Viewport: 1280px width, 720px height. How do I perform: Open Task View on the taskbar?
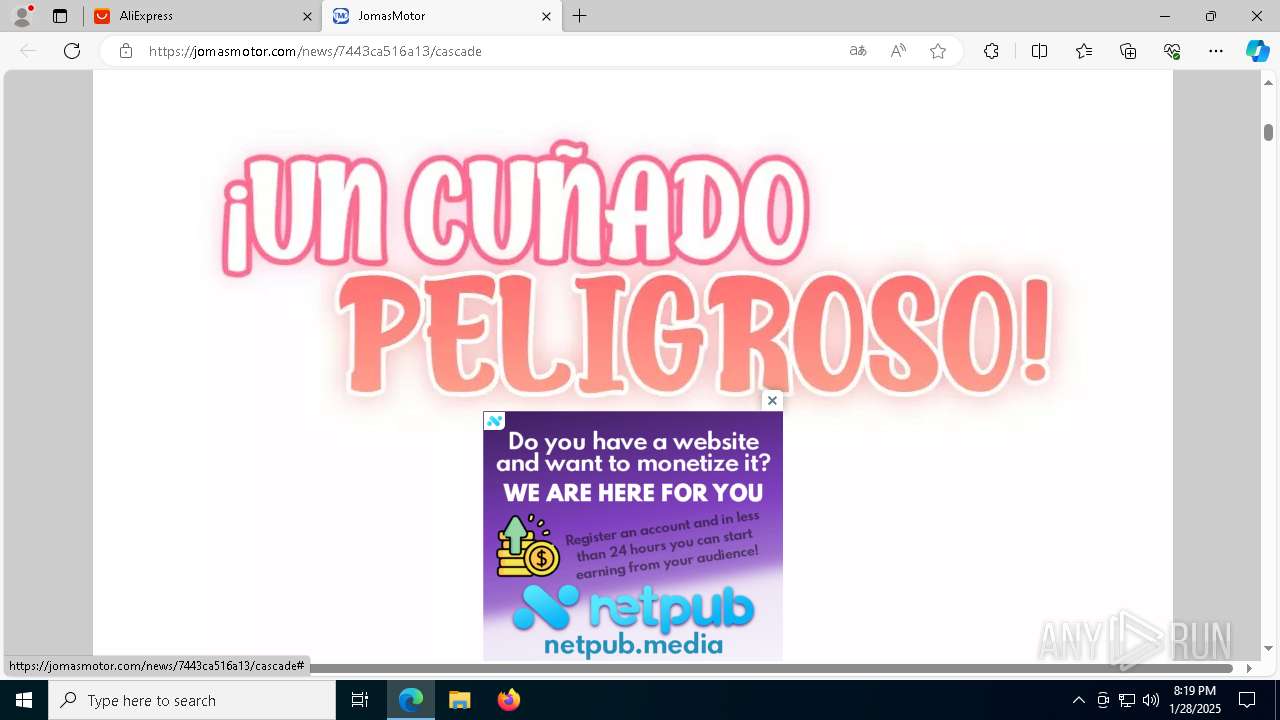[x=360, y=700]
